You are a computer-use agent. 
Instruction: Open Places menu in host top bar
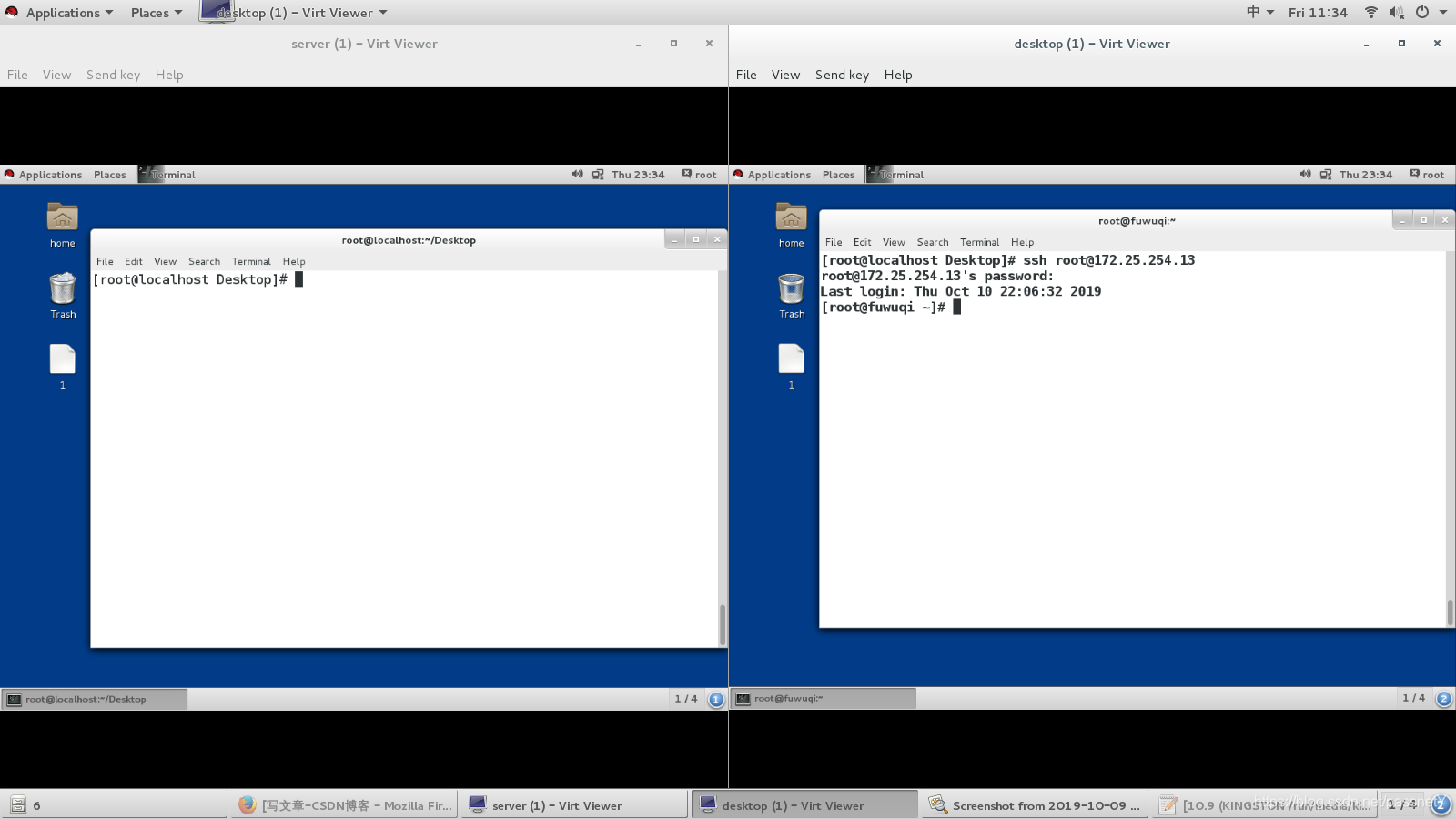tap(156, 13)
